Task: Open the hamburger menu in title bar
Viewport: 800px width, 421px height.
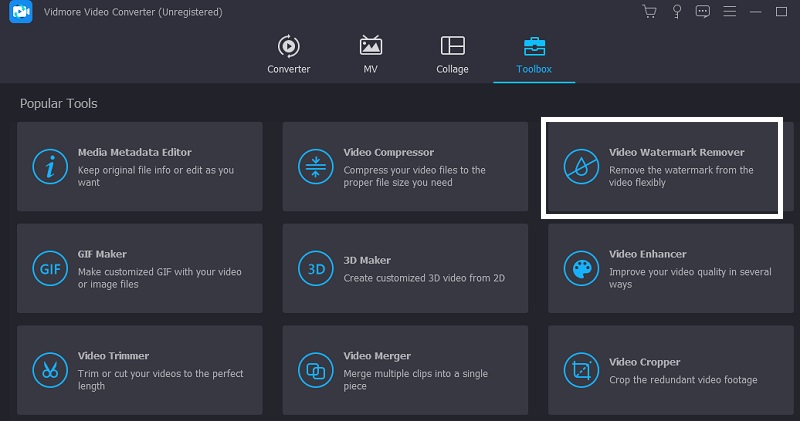Action: (x=730, y=12)
